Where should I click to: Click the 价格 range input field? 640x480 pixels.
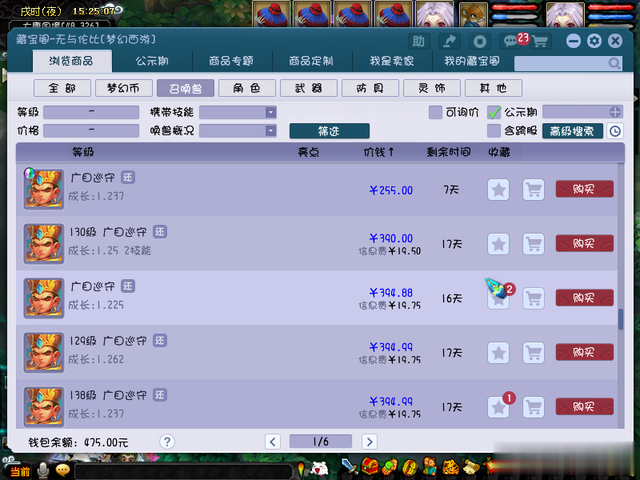pyautogui.click(x=91, y=131)
